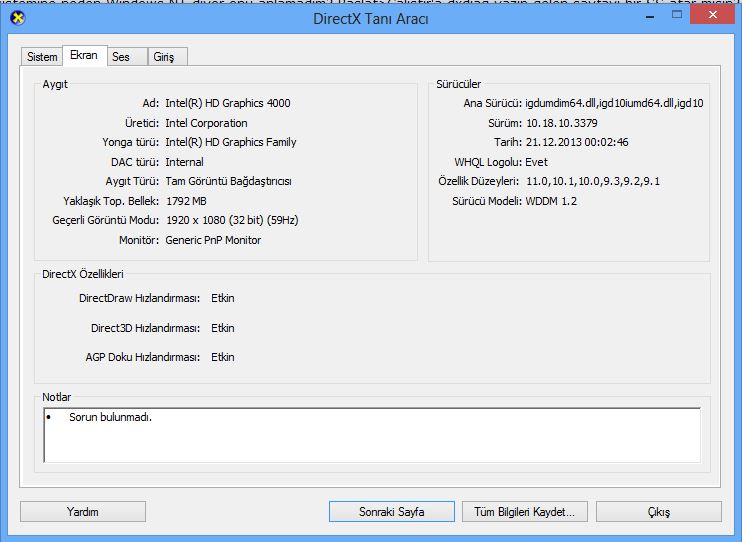This screenshot has height=542, width=742.
Task: Click 'Etkin' next to DirectDraw Hızlandırması
Action: pos(223,298)
